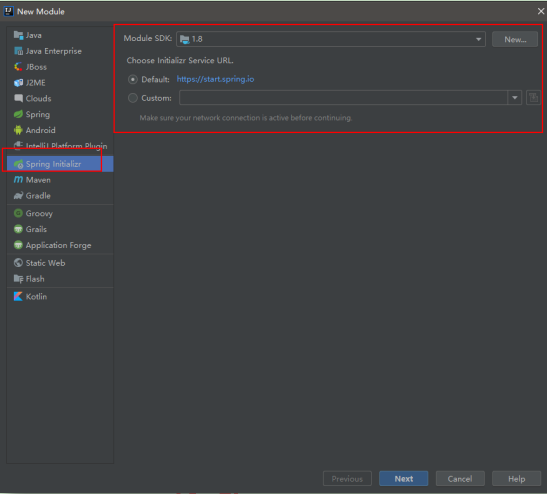Select the Static Web globe icon
Image resolution: width=547 pixels, height=494 pixels.
[18, 263]
